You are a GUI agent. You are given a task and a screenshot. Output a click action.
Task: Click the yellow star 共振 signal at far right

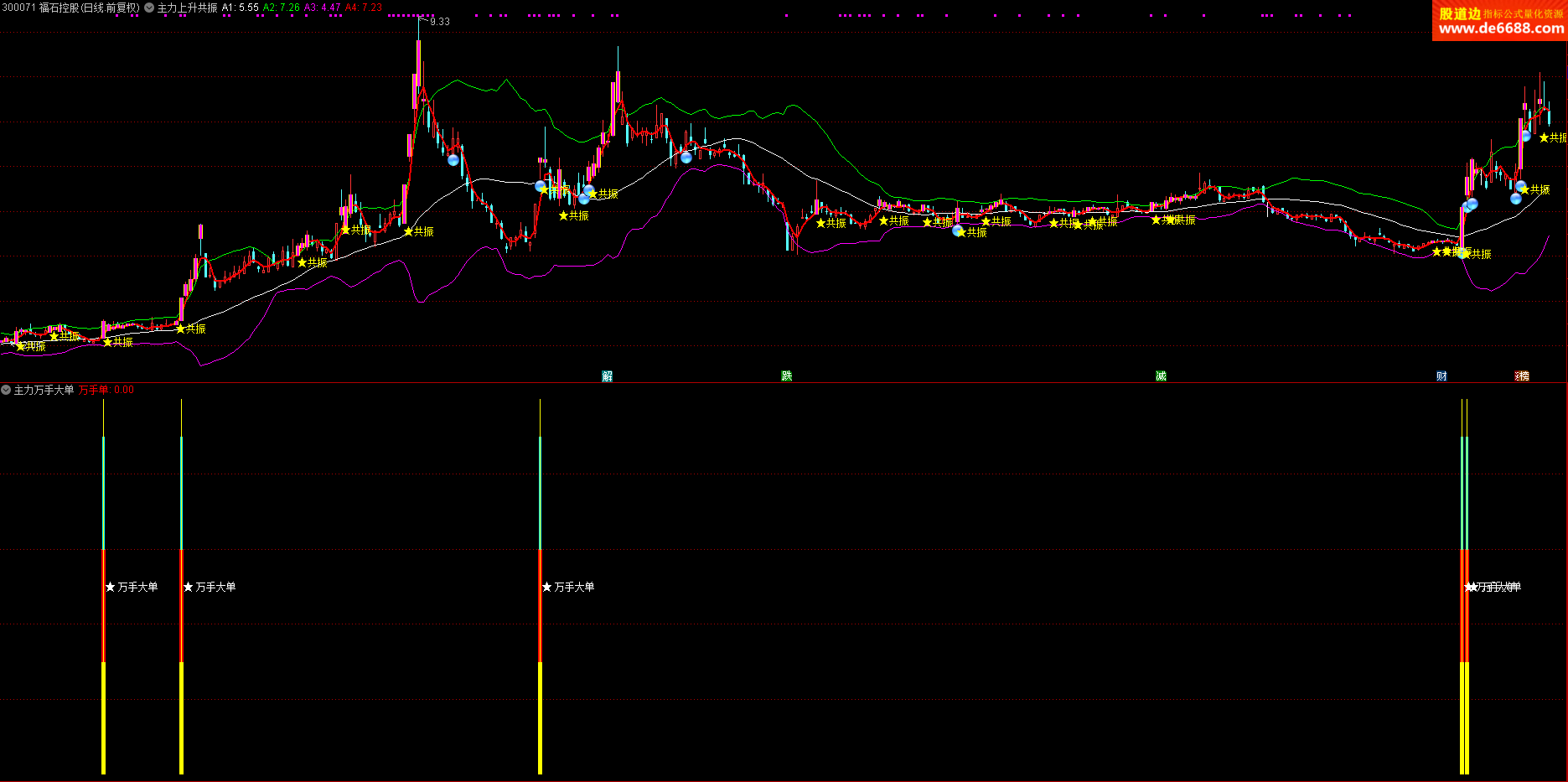(x=1544, y=137)
